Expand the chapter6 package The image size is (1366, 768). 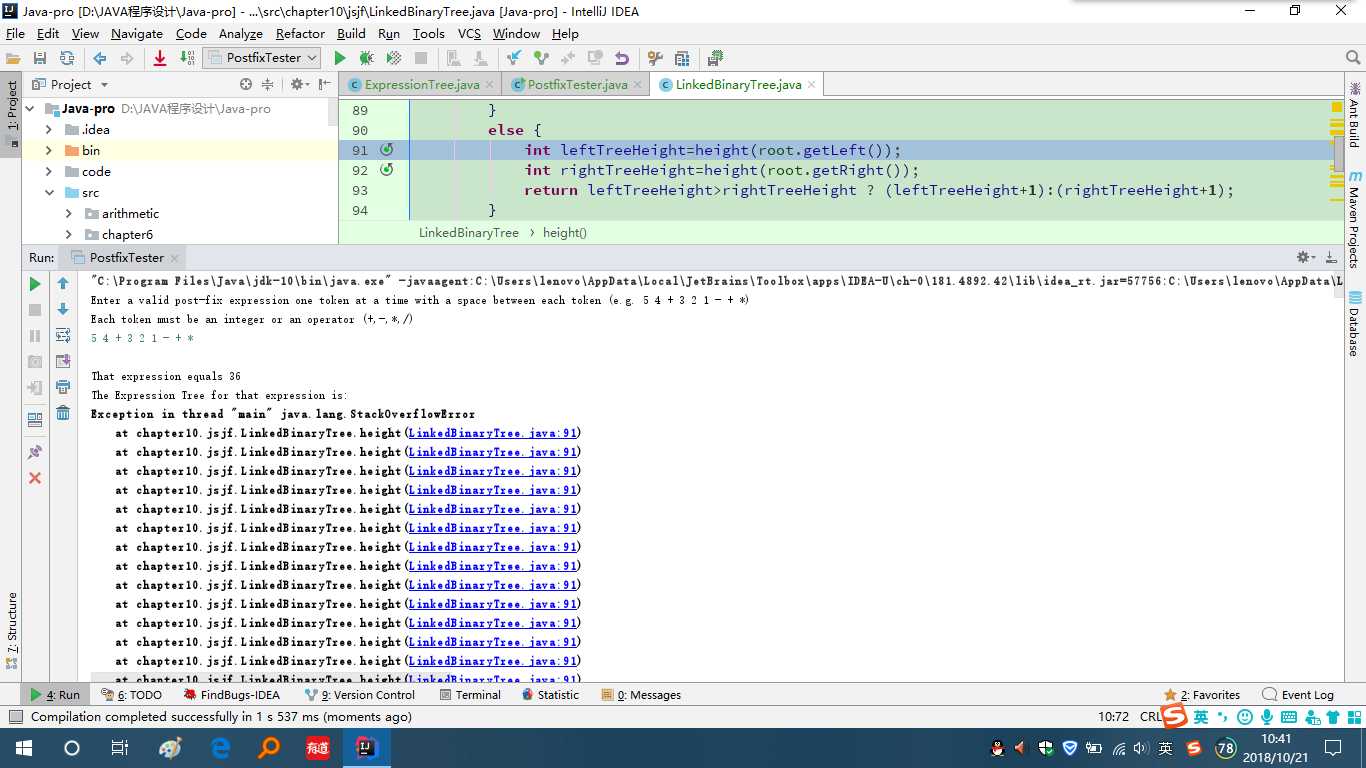[x=69, y=235]
